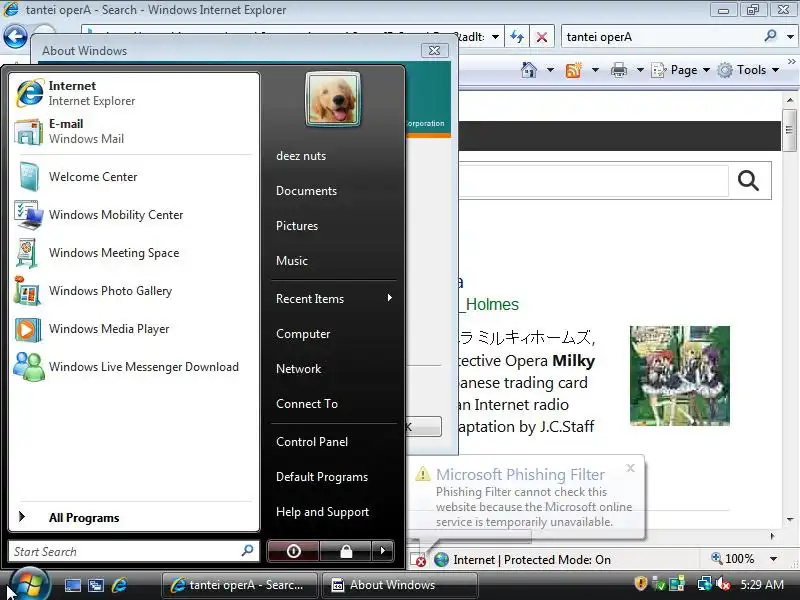Image resolution: width=800 pixels, height=600 pixels.
Task: Click the web page search magnifier button
Action: coord(748,181)
